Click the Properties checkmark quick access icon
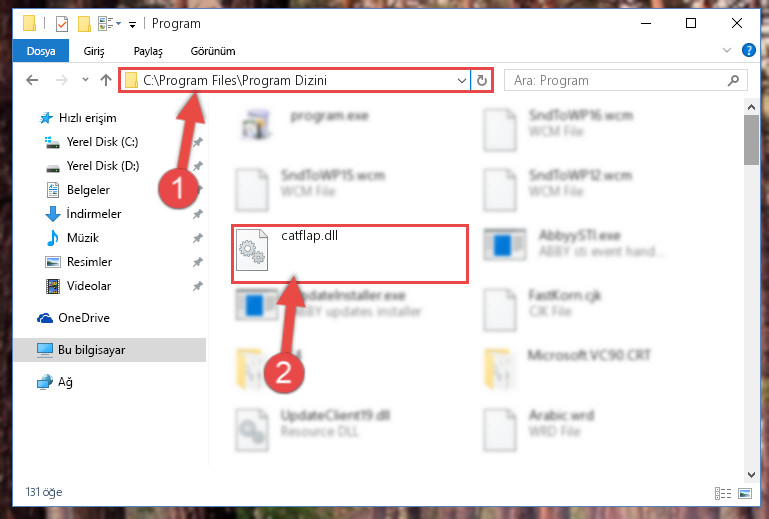The height and width of the screenshot is (519, 769). pos(62,24)
